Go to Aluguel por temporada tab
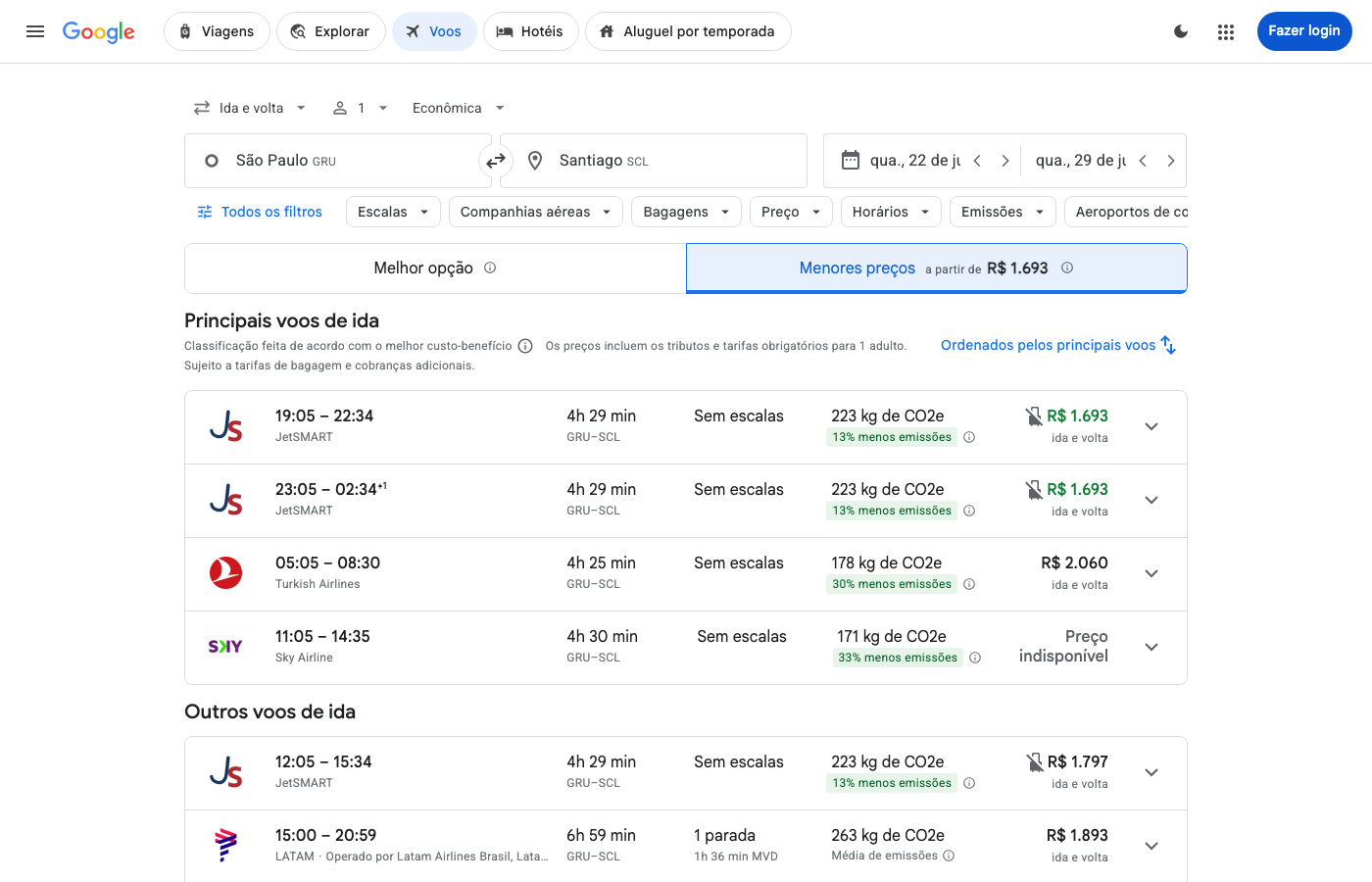Viewport: 1372px width, 882px height. tap(688, 31)
